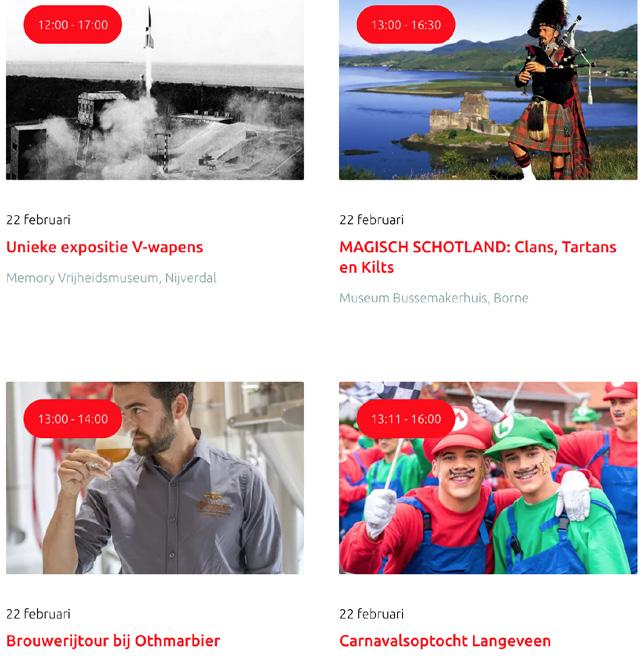
Task: Click 22 februari date above MAGISCH SCHOTLAND
Action: click(x=371, y=220)
